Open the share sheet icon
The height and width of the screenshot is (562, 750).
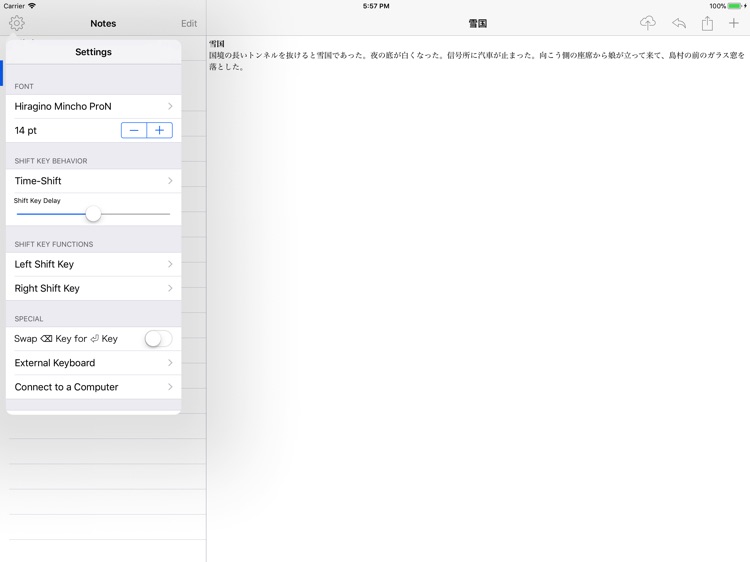[x=707, y=23]
